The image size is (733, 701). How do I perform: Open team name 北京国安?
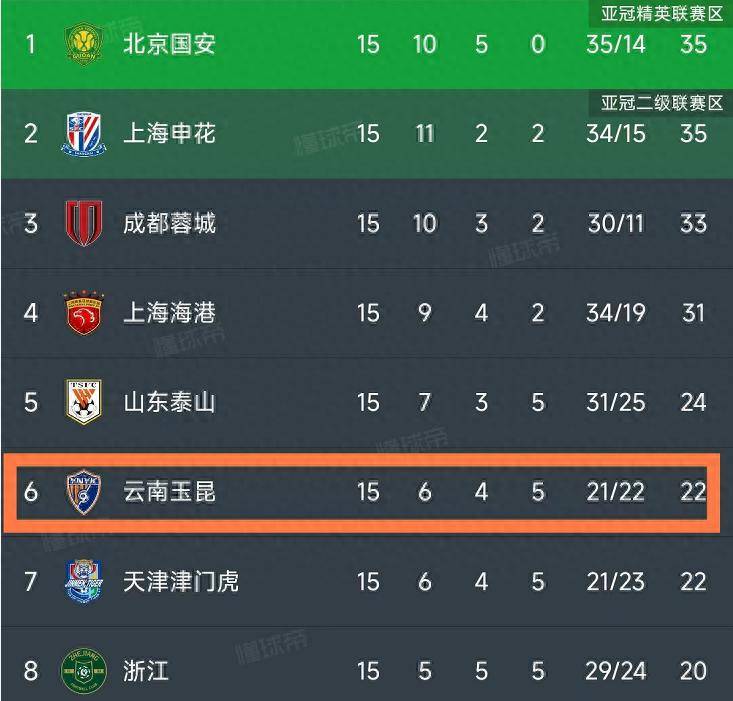[169, 44]
